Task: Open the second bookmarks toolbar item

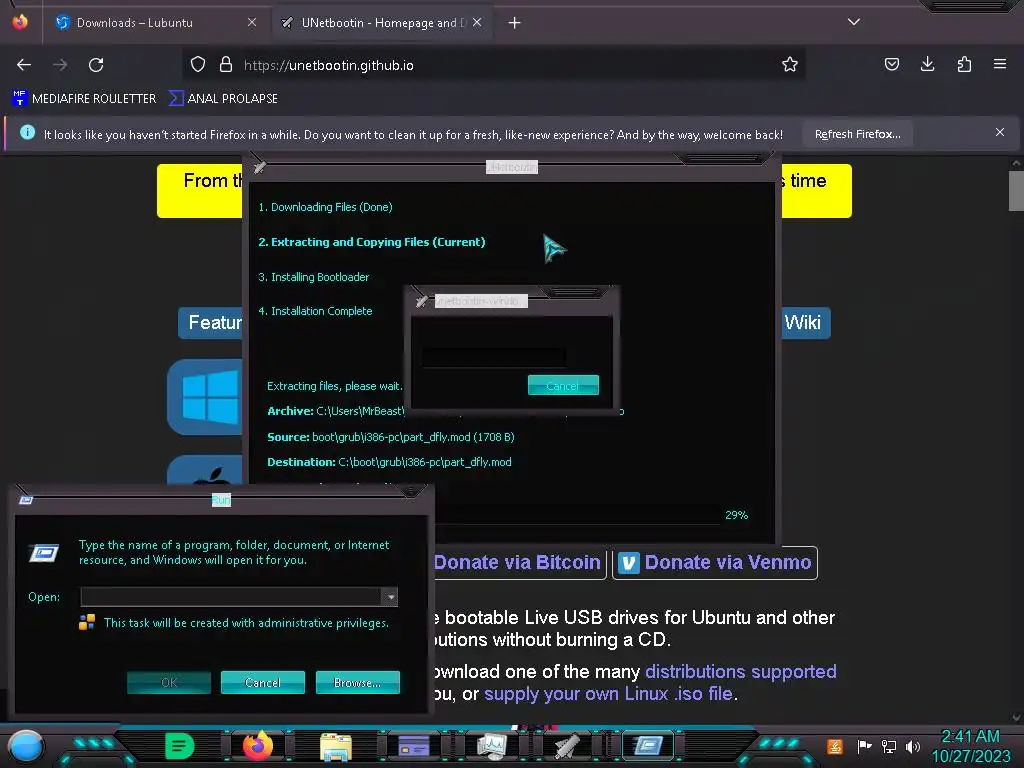Action: (223, 99)
